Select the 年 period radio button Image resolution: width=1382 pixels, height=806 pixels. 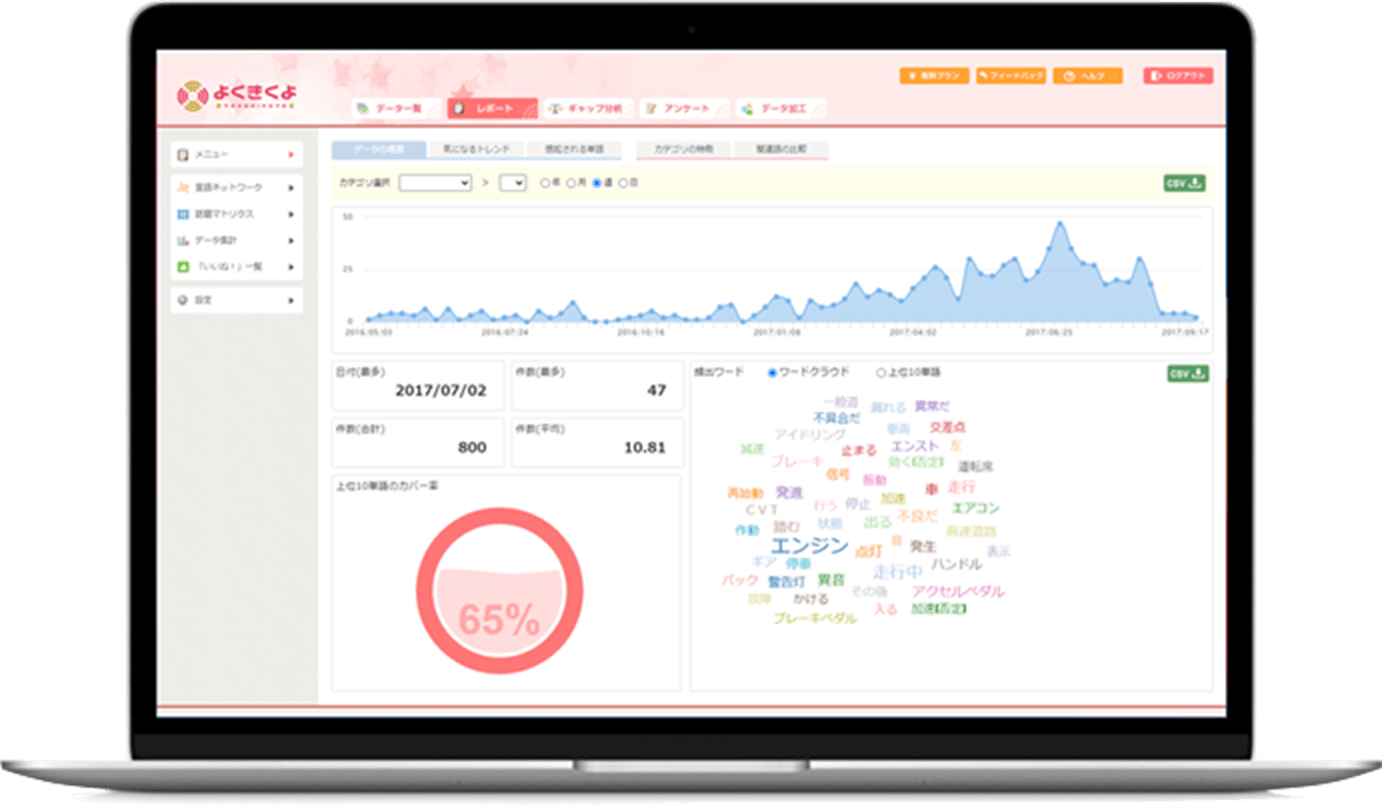[x=545, y=183]
